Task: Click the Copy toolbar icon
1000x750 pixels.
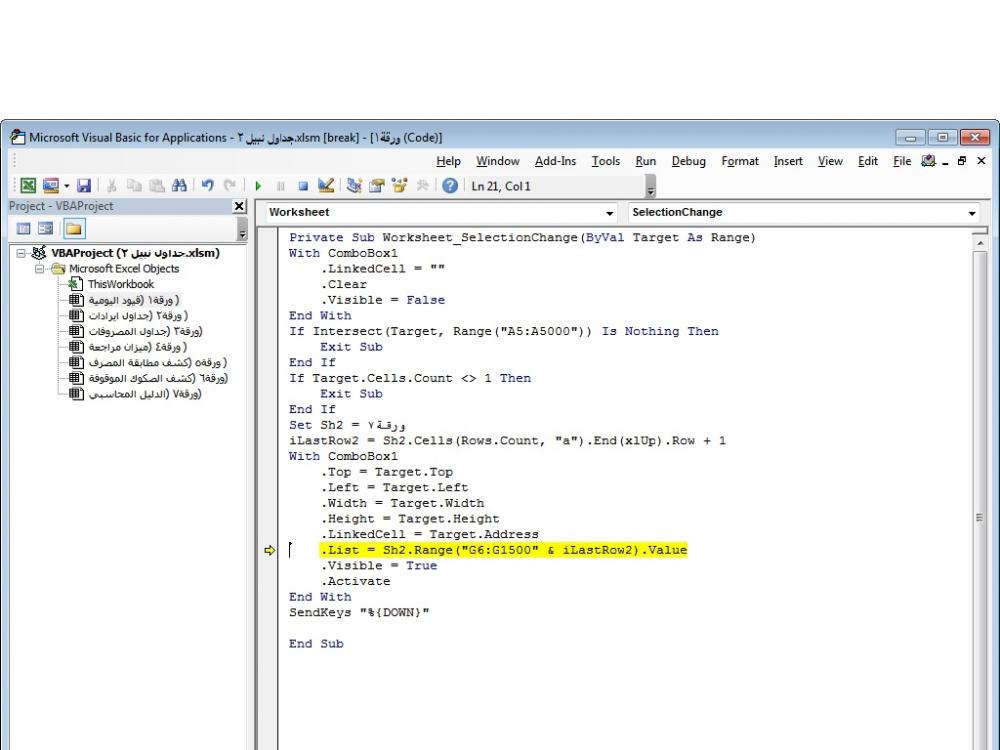Action: [134, 186]
